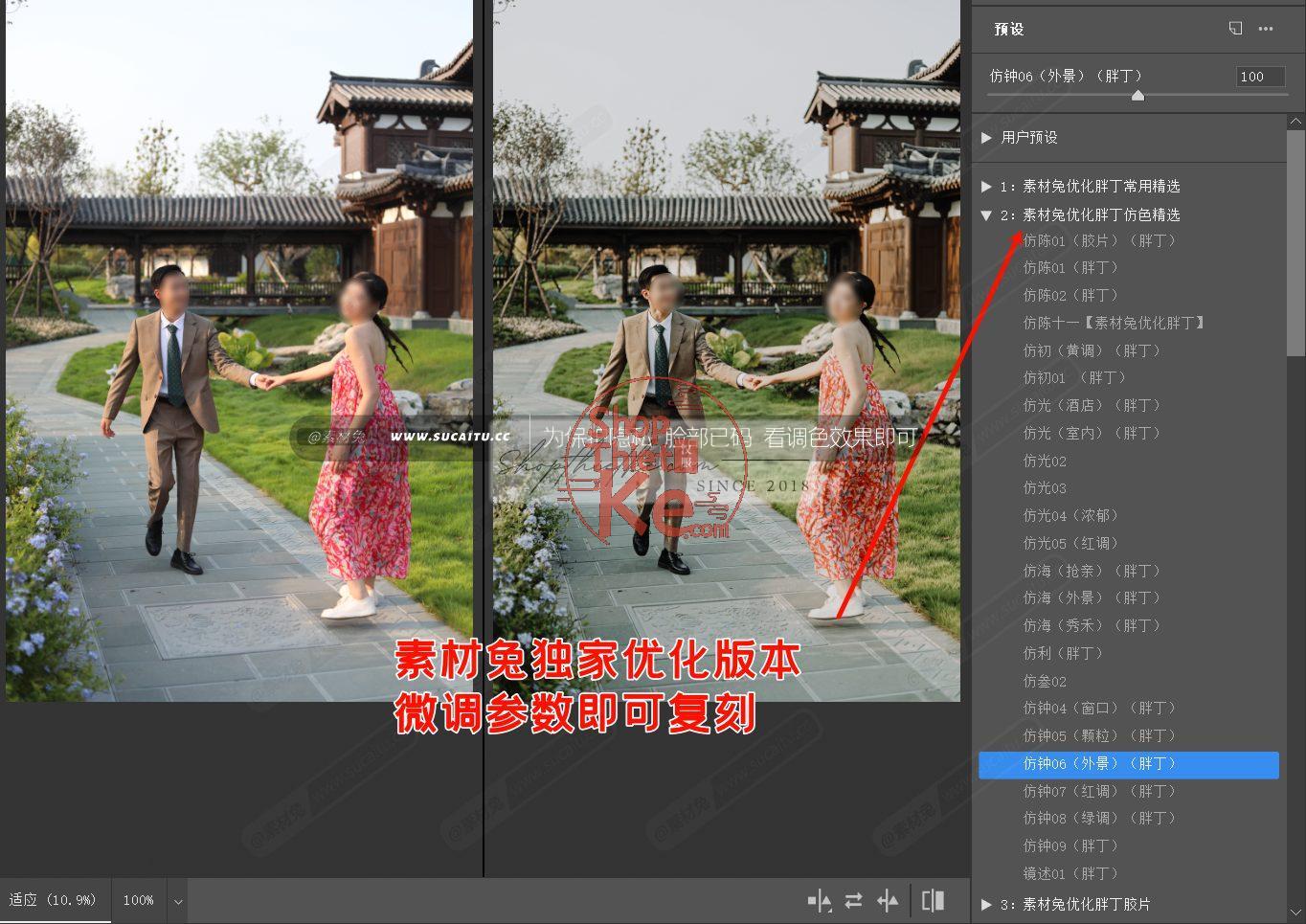Expand the 3：素材兔优化胖丁胶片 group
This screenshot has height=924, width=1306.
[986, 904]
